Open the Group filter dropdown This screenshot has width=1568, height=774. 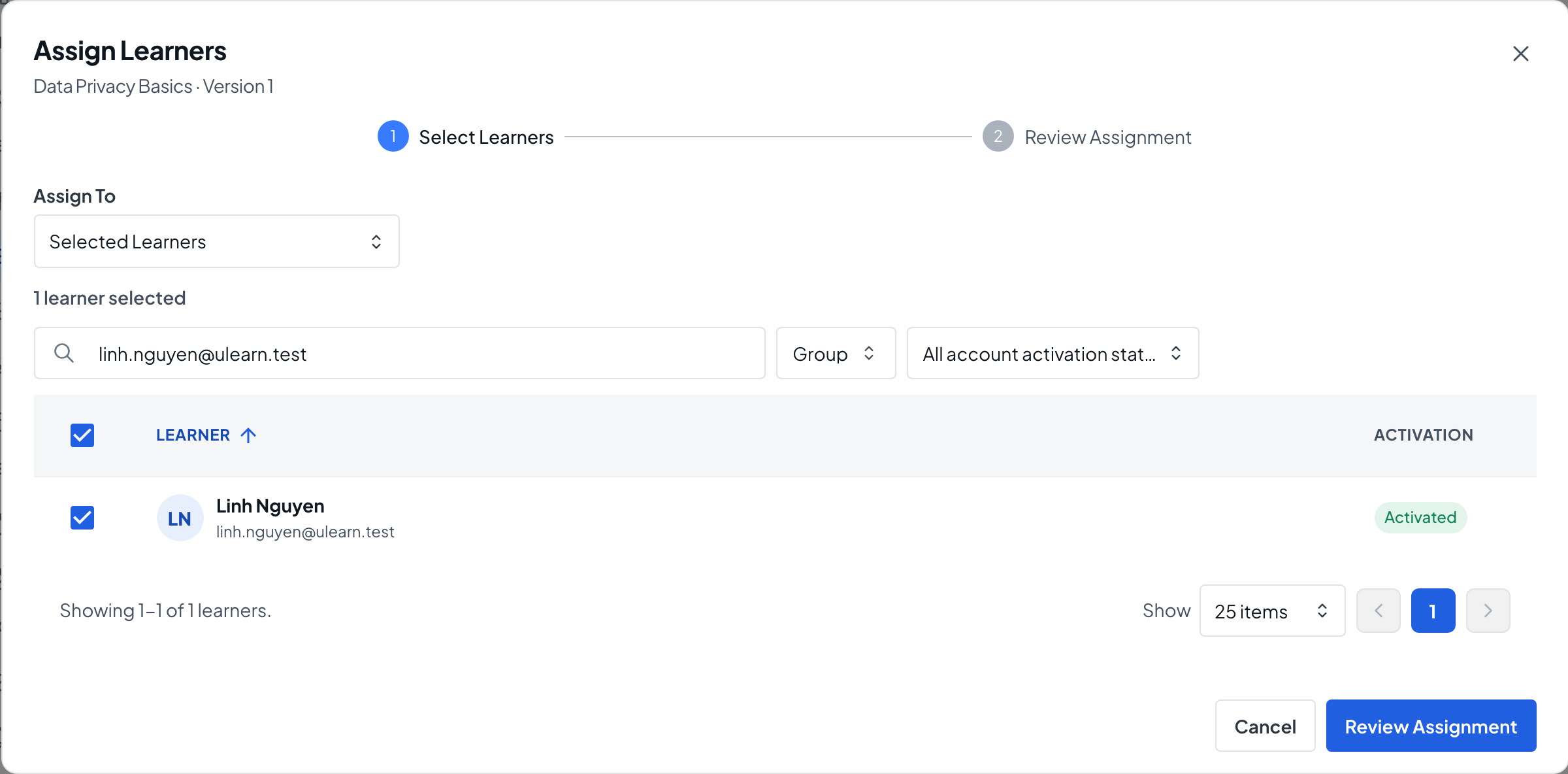[x=836, y=353]
